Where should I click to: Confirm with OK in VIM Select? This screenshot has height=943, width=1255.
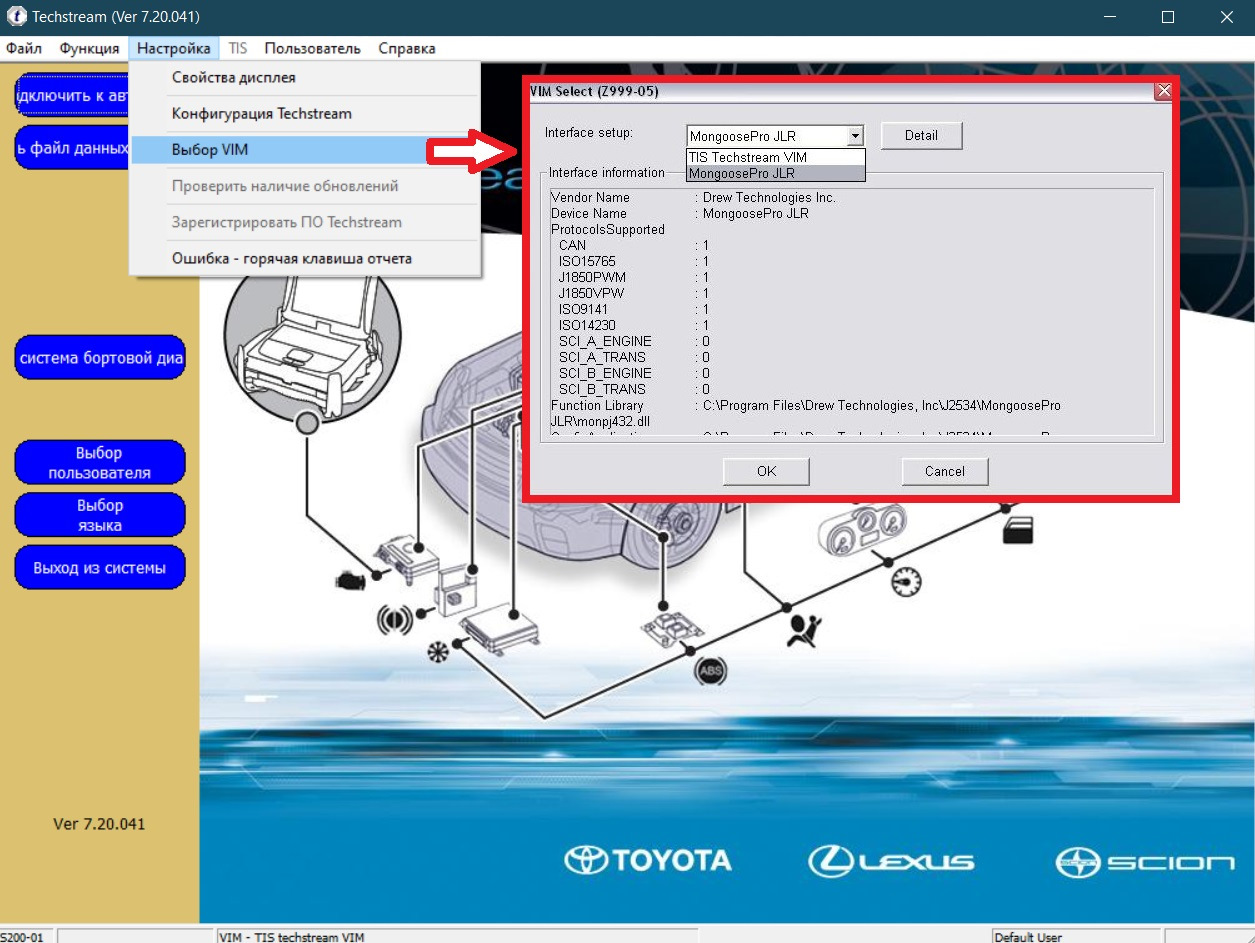(766, 472)
